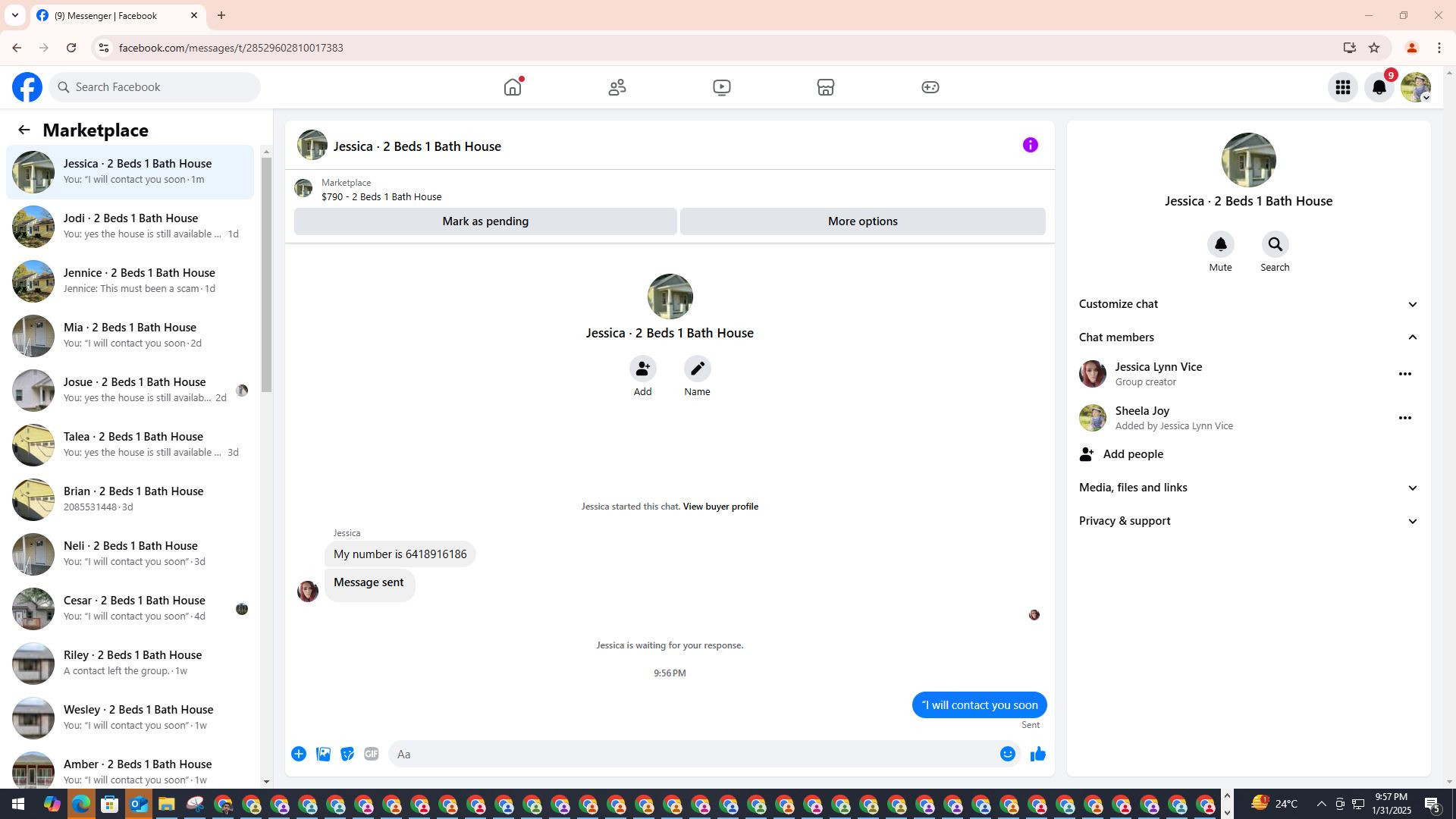Open Neli 2 Beds 1 Bath House chat

[130, 554]
